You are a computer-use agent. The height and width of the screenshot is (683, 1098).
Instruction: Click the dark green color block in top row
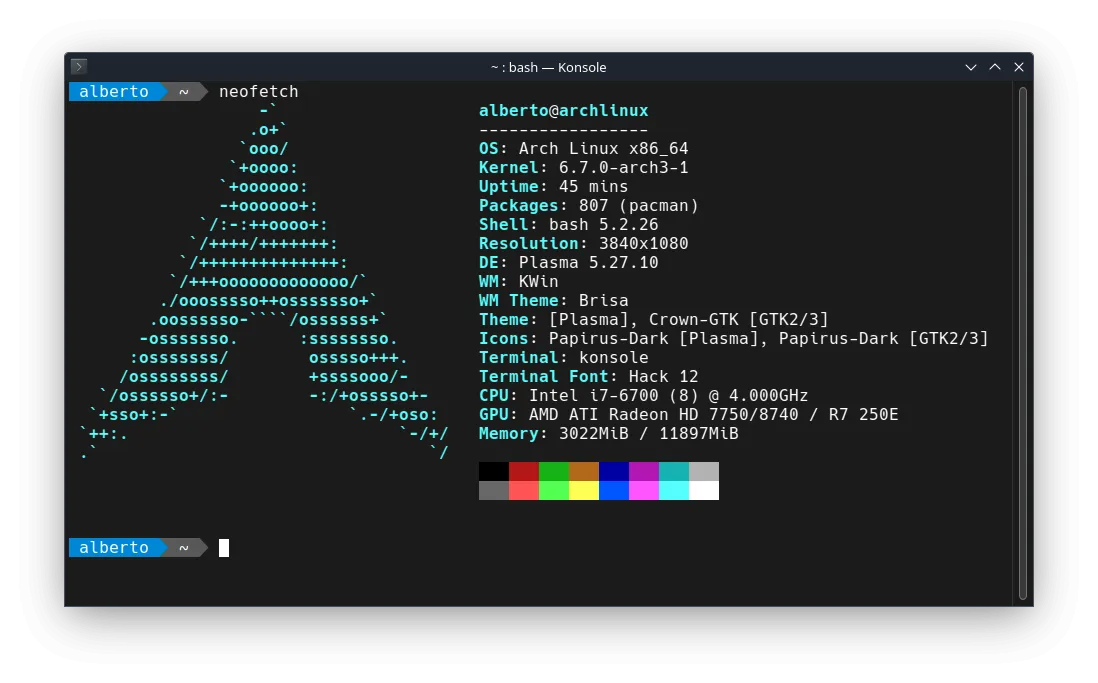[x=554, y=471]
